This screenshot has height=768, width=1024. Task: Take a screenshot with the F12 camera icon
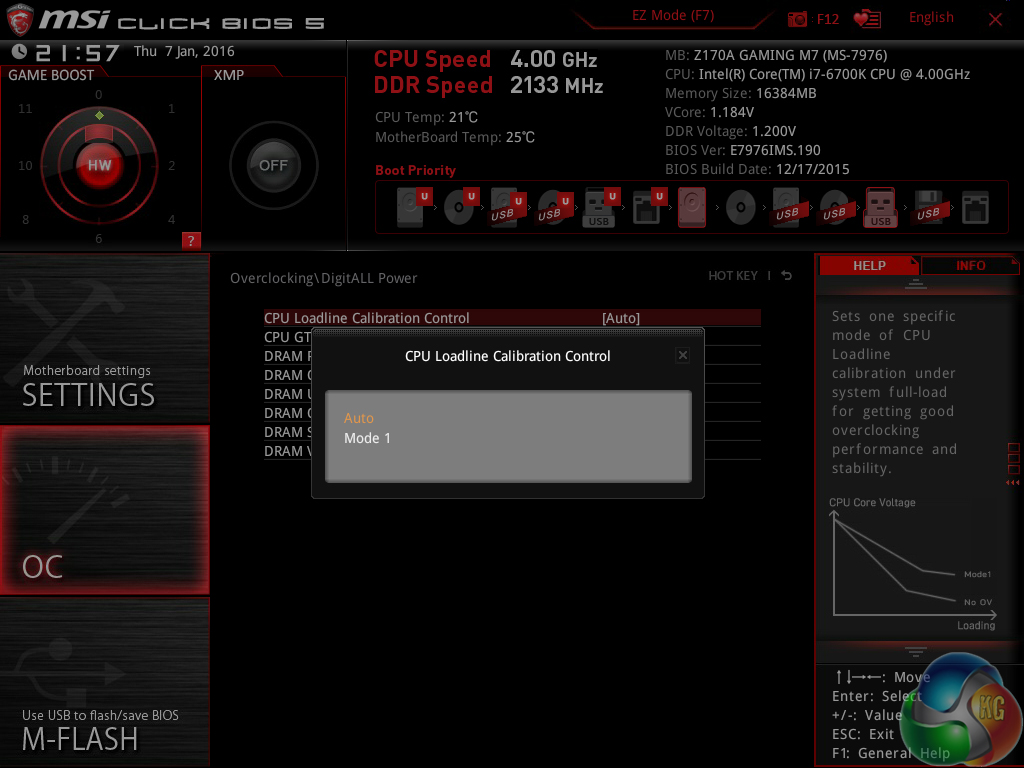pyautogui.click(x=797, y=19)
